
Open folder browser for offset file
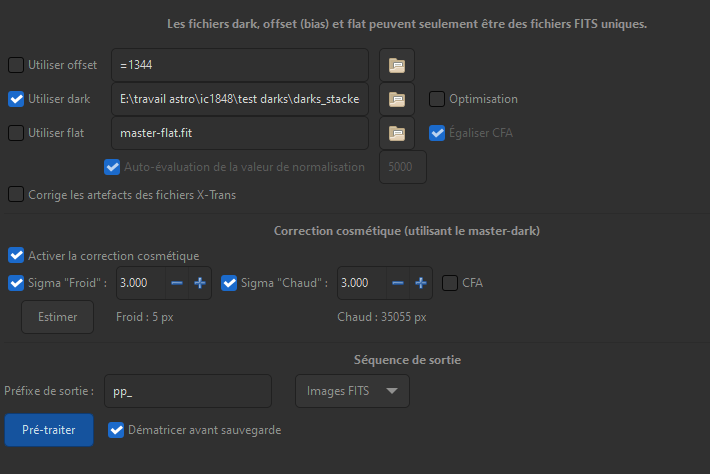(397, 66)
